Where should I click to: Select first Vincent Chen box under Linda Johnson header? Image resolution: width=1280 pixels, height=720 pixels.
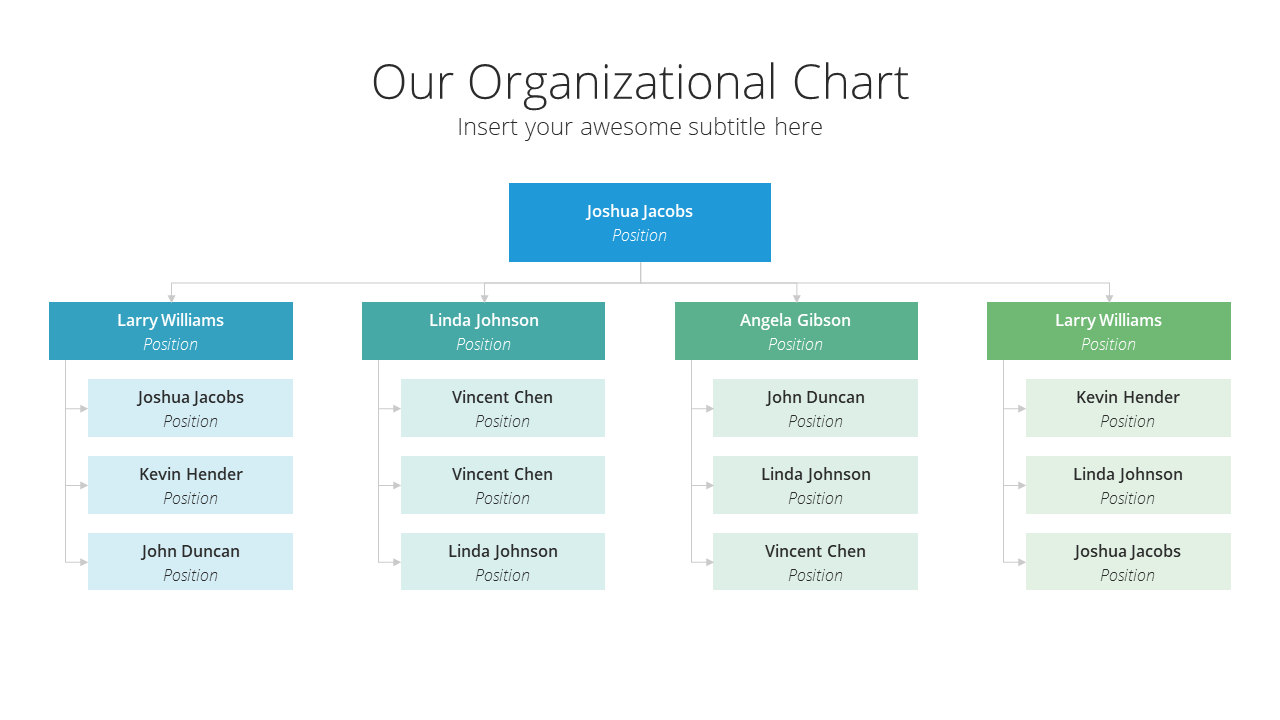tap(503, 408)
